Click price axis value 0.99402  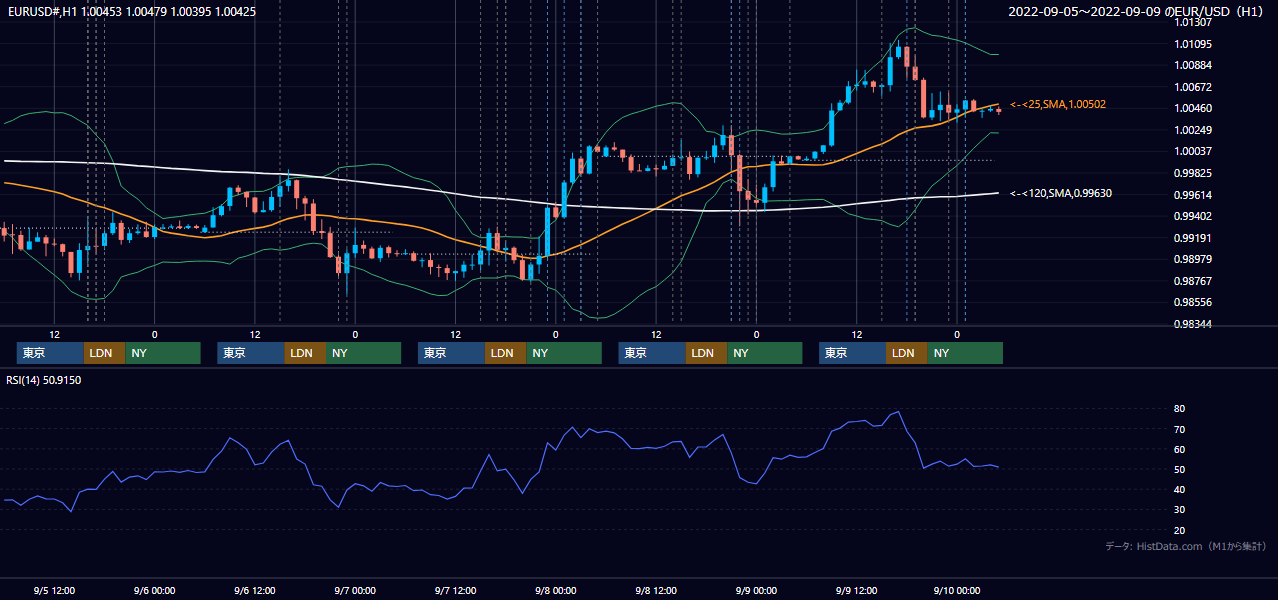click(1193, 216)
